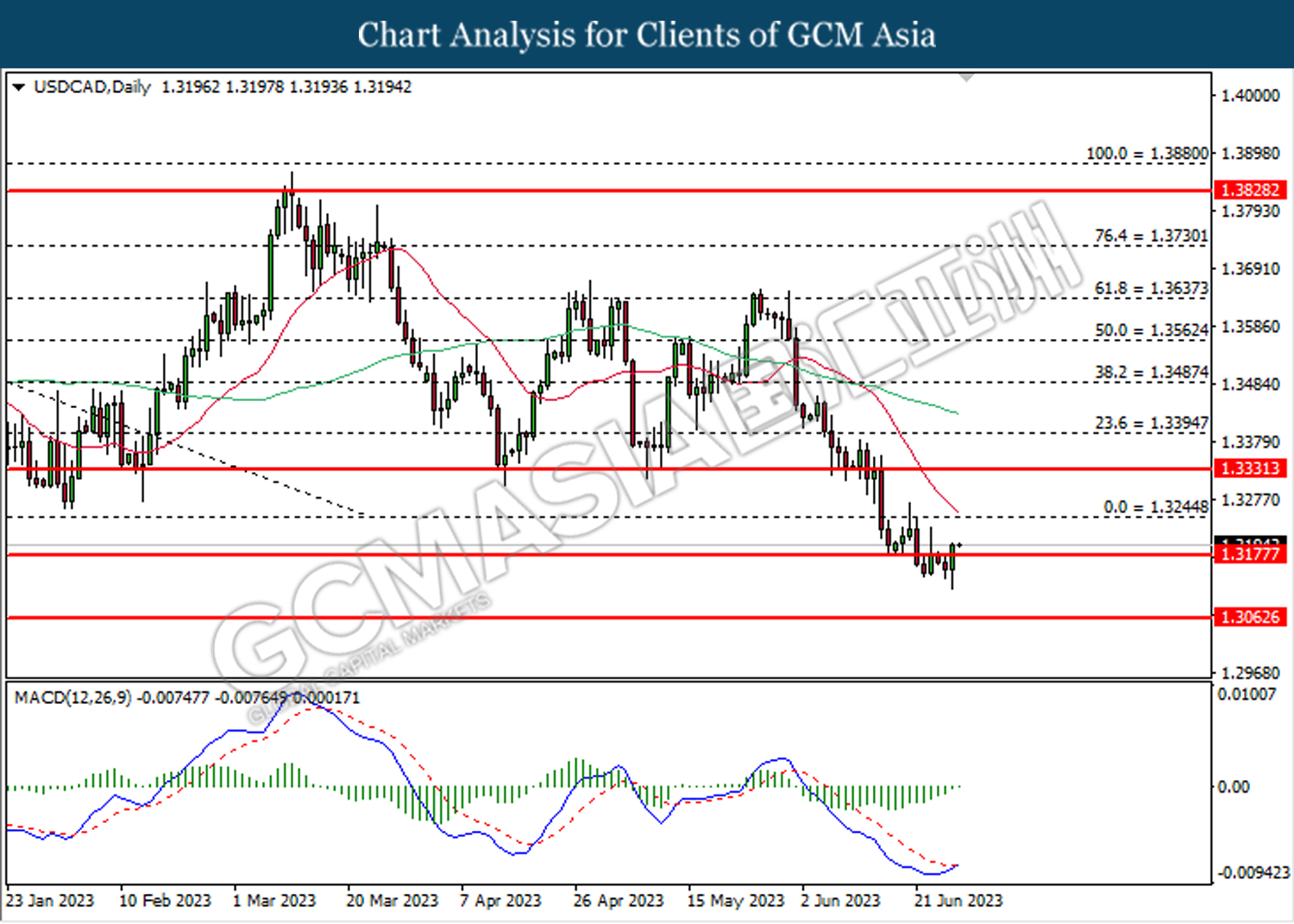Select the 38.2 = 1.34874 Fibonacci label
Image resolution: width=1294 pixels, height=924 pixels.
pyautogui.click(x=1152, y=373)
